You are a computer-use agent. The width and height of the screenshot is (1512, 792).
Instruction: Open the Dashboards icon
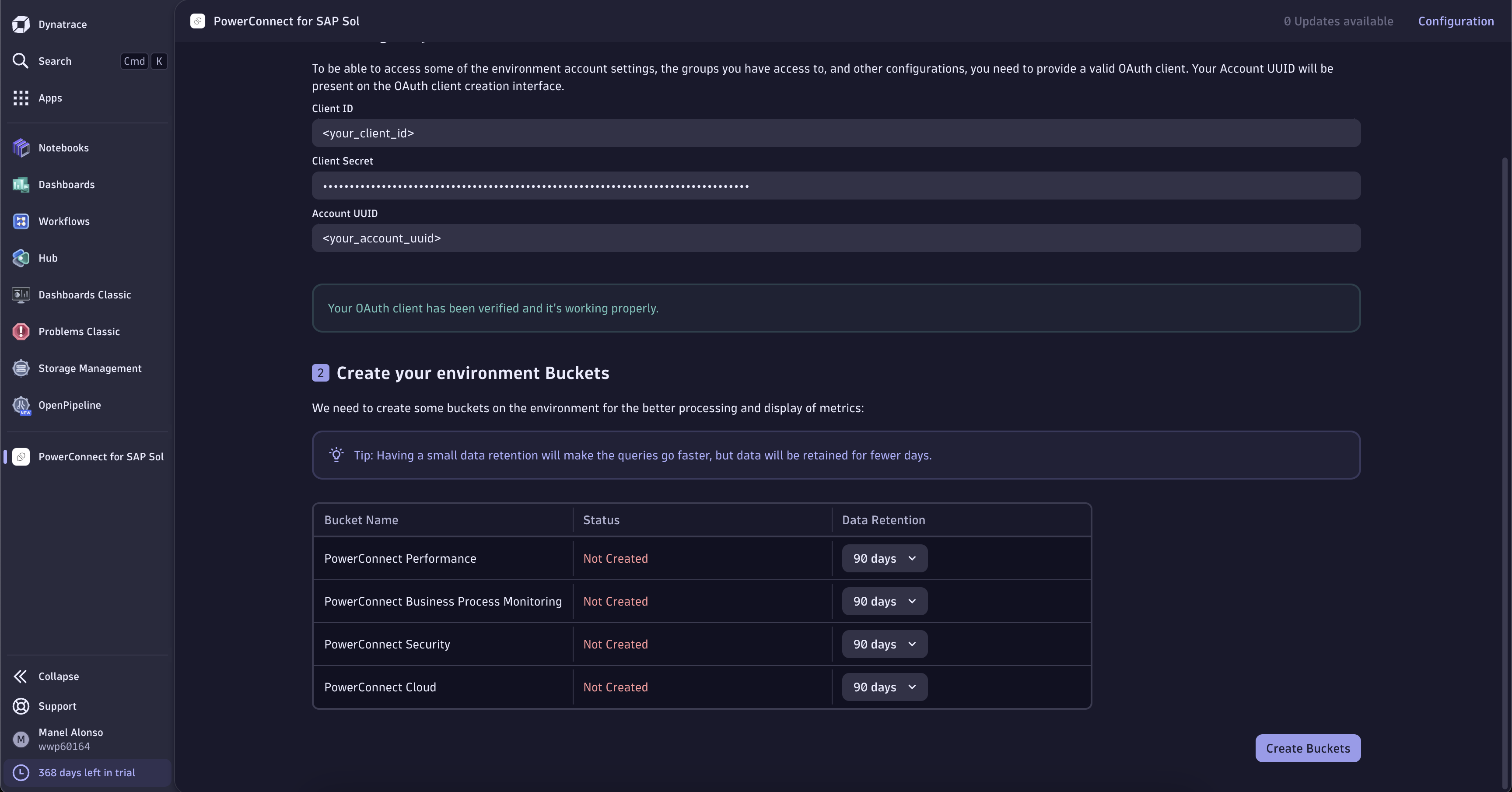21,184
